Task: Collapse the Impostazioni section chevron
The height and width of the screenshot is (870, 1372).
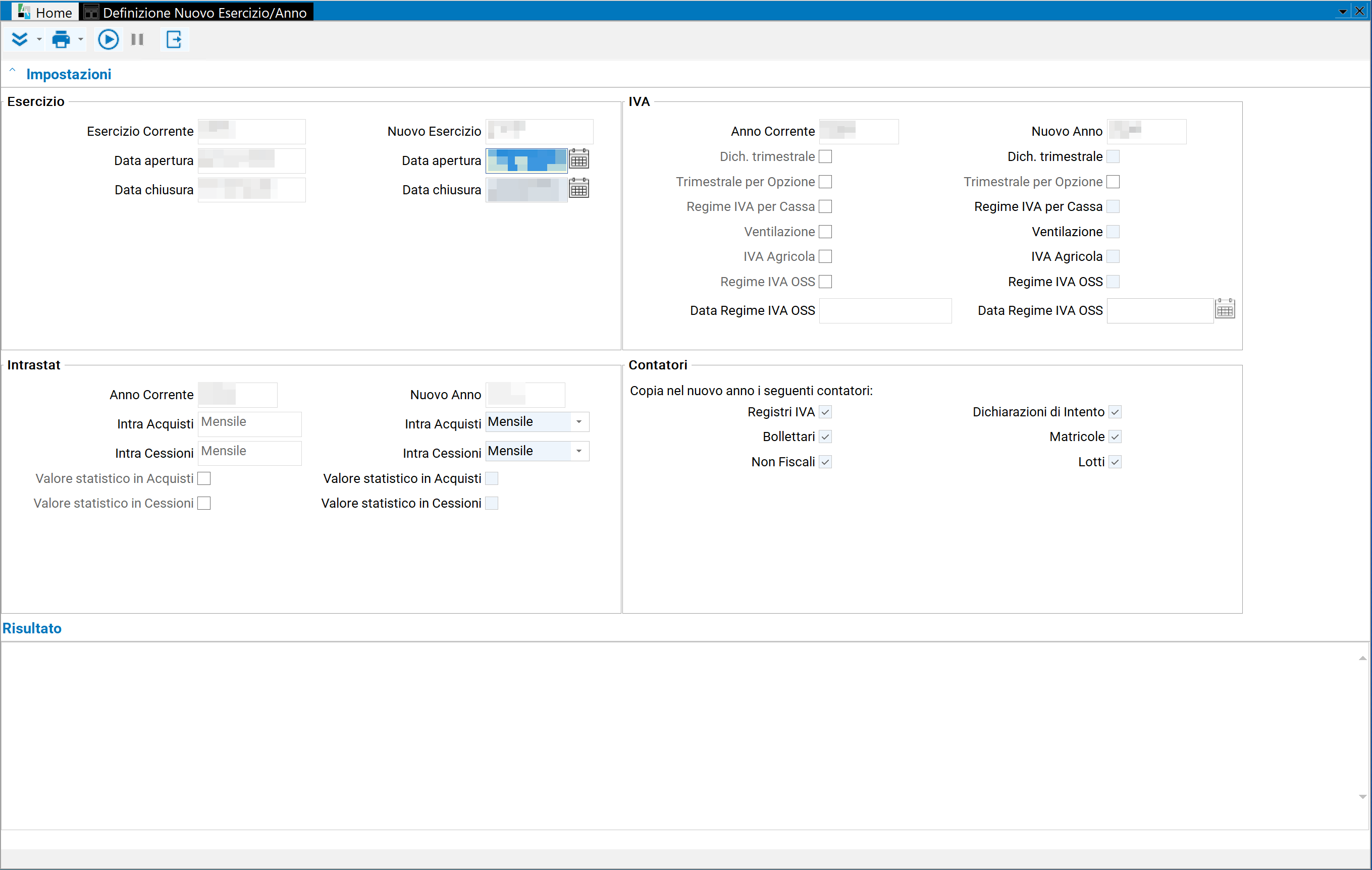Action: (x=13, y=70)
